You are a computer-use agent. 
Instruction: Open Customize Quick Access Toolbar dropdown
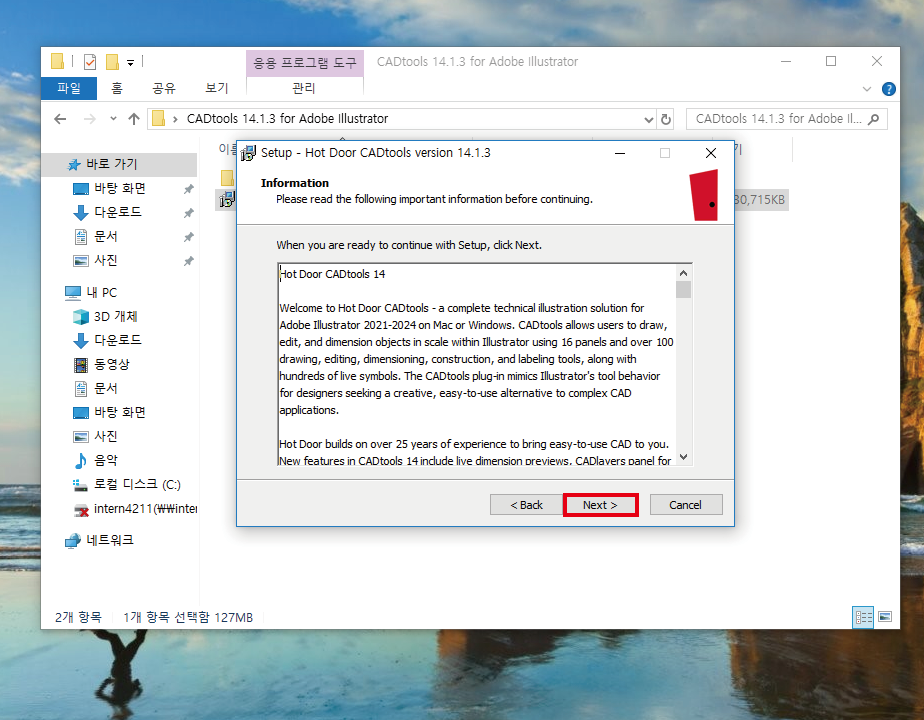130,62
